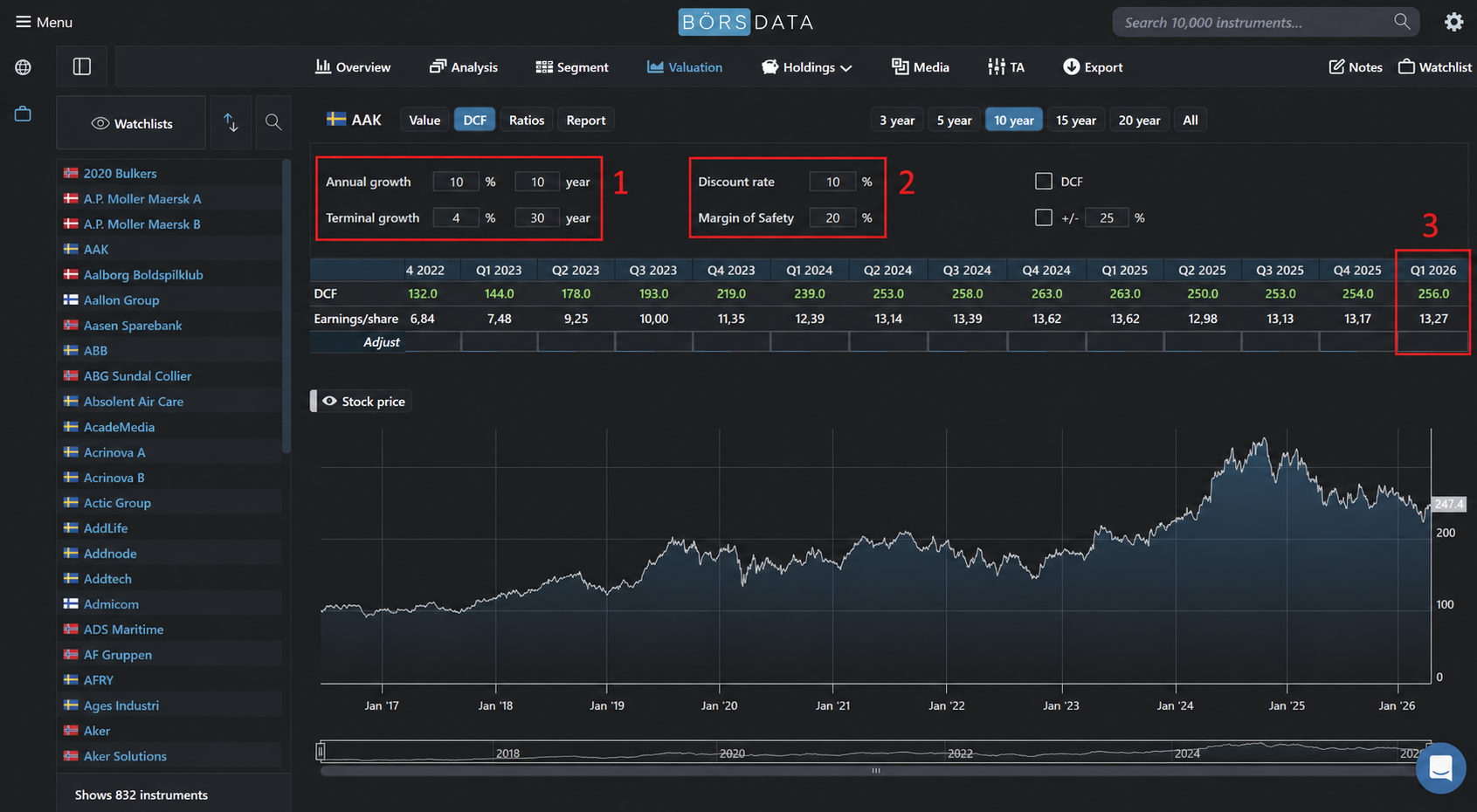
Task: Click the Margin of Safety field
Action: (x=832, y=217)
